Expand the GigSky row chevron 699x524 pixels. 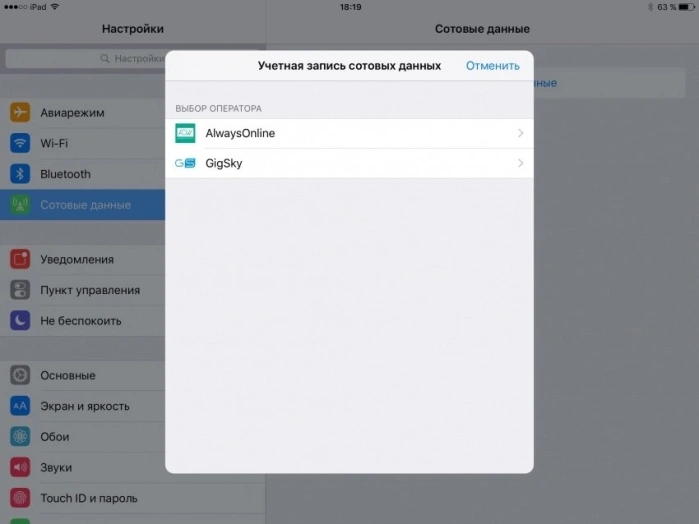tap(520, 163)
